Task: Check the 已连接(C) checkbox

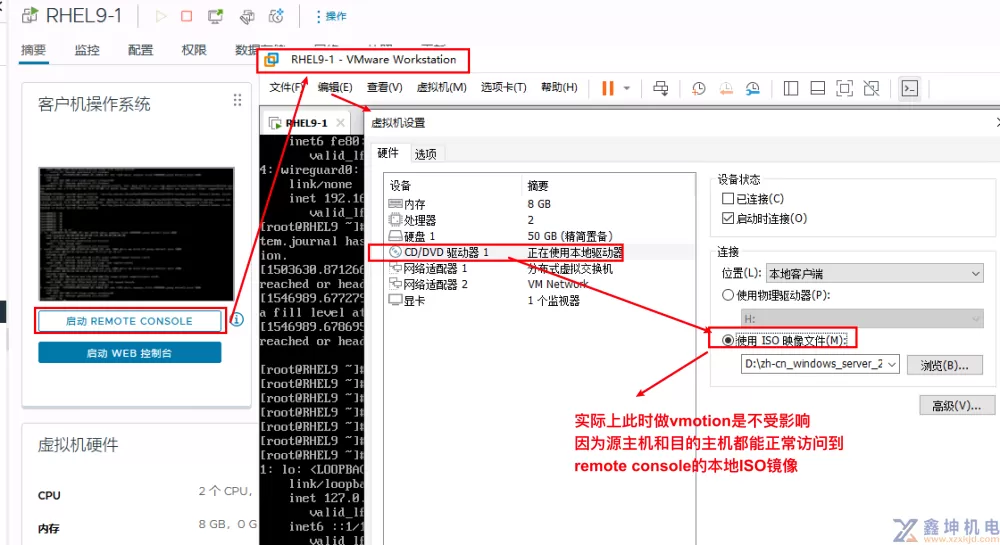Action: click(728, 198)
